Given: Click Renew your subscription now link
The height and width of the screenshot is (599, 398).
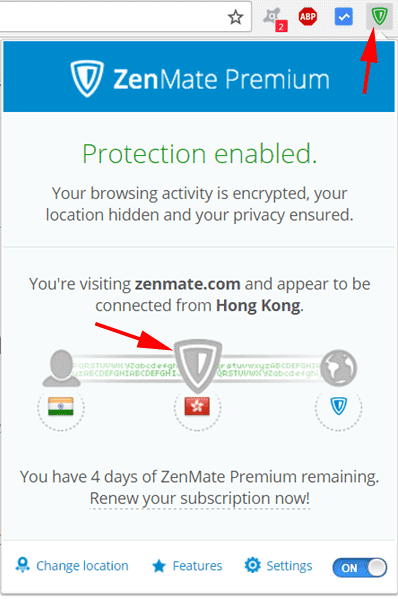Looking at the screenshot, I should 199,498.
